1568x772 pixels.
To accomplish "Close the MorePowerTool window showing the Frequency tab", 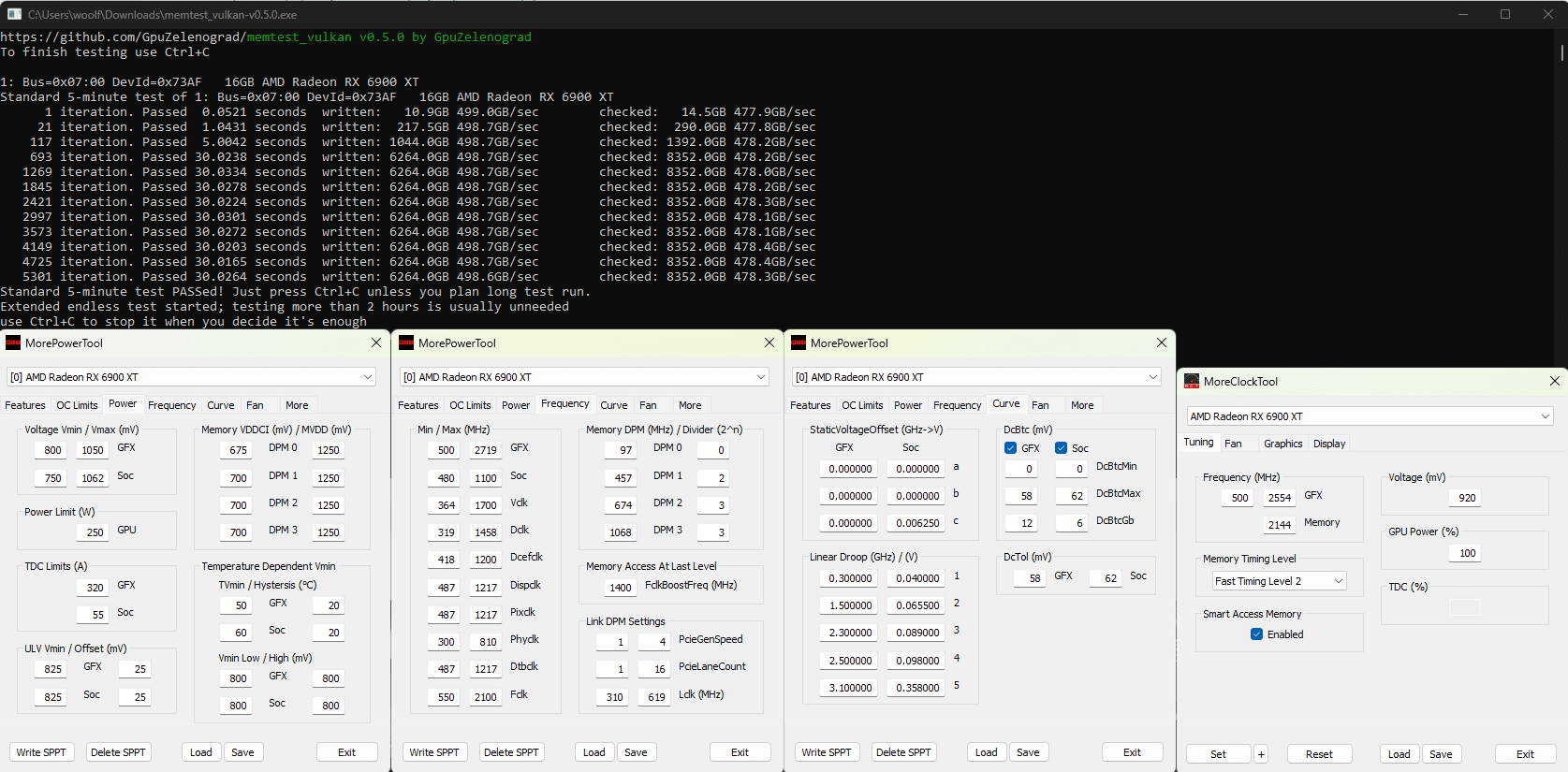I will pyautogui.click(x=769, y=343).
